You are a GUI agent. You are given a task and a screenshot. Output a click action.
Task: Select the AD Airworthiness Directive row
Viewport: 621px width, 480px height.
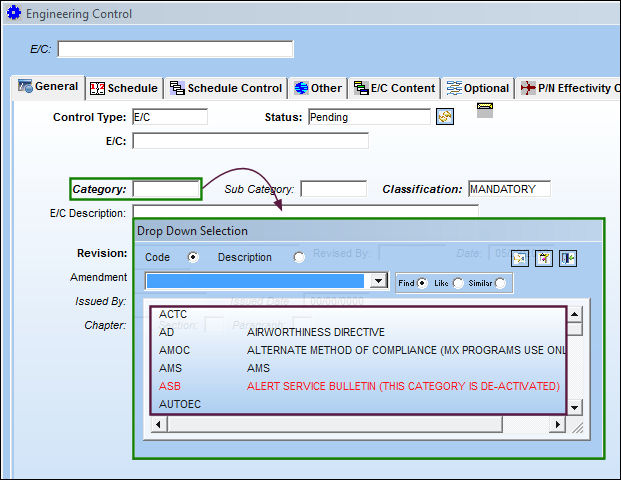(358, 332)
